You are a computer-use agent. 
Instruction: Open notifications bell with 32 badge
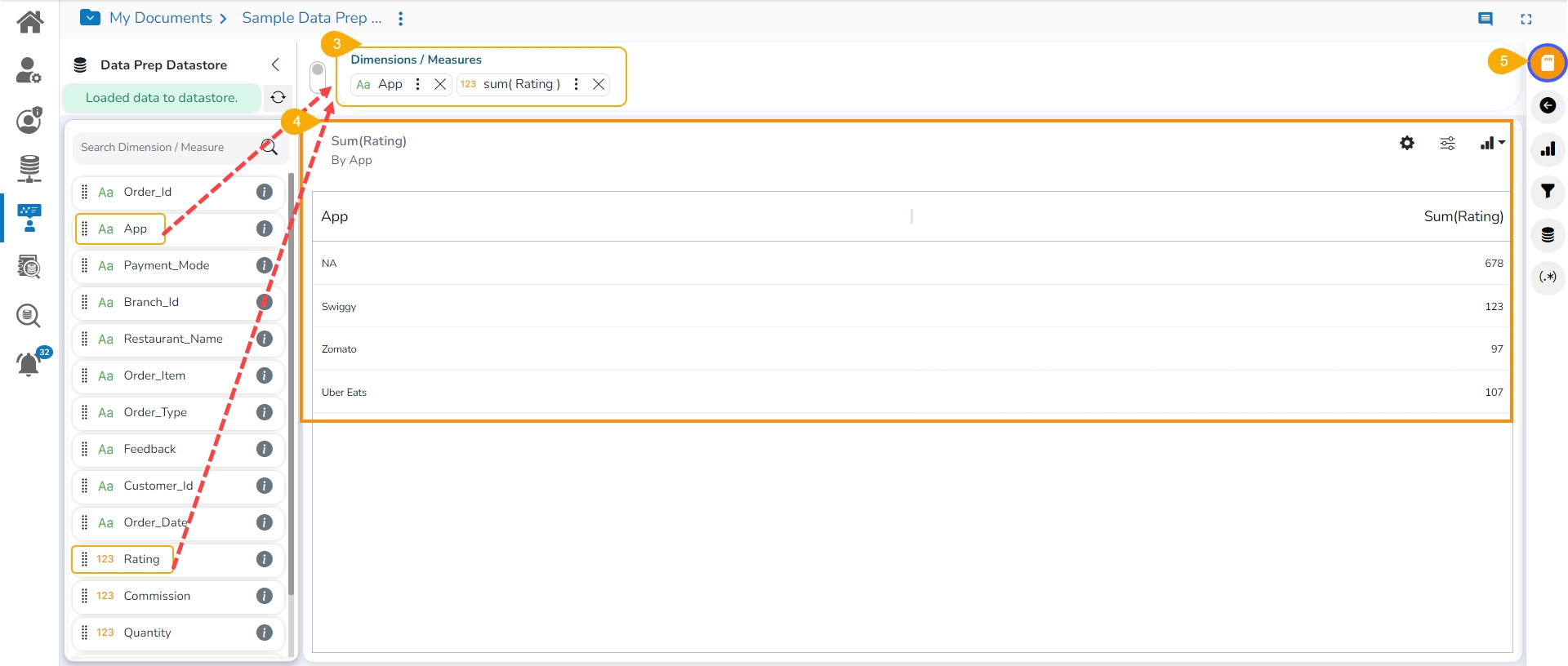29,362
